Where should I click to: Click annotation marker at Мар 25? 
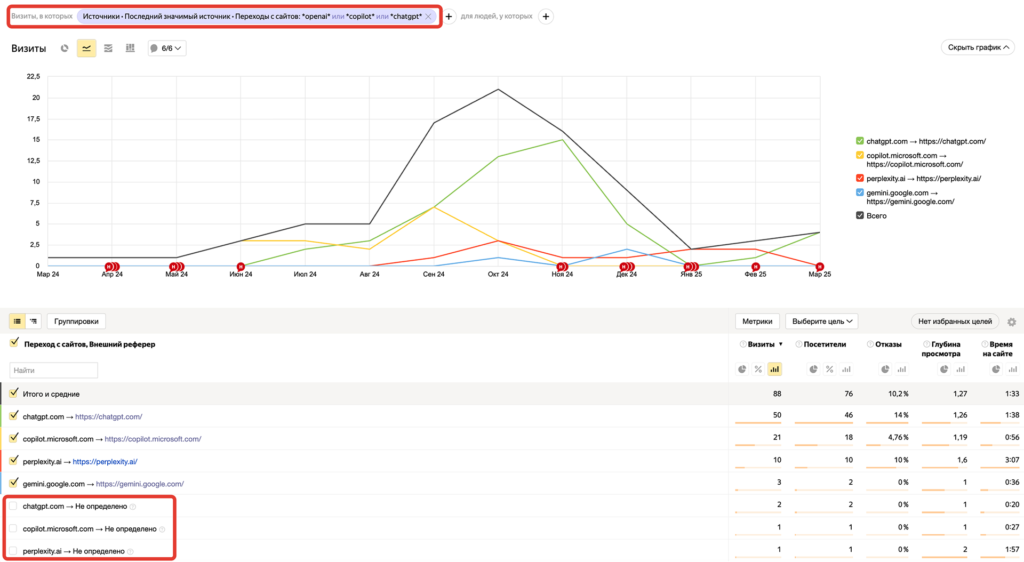point(820,267)
